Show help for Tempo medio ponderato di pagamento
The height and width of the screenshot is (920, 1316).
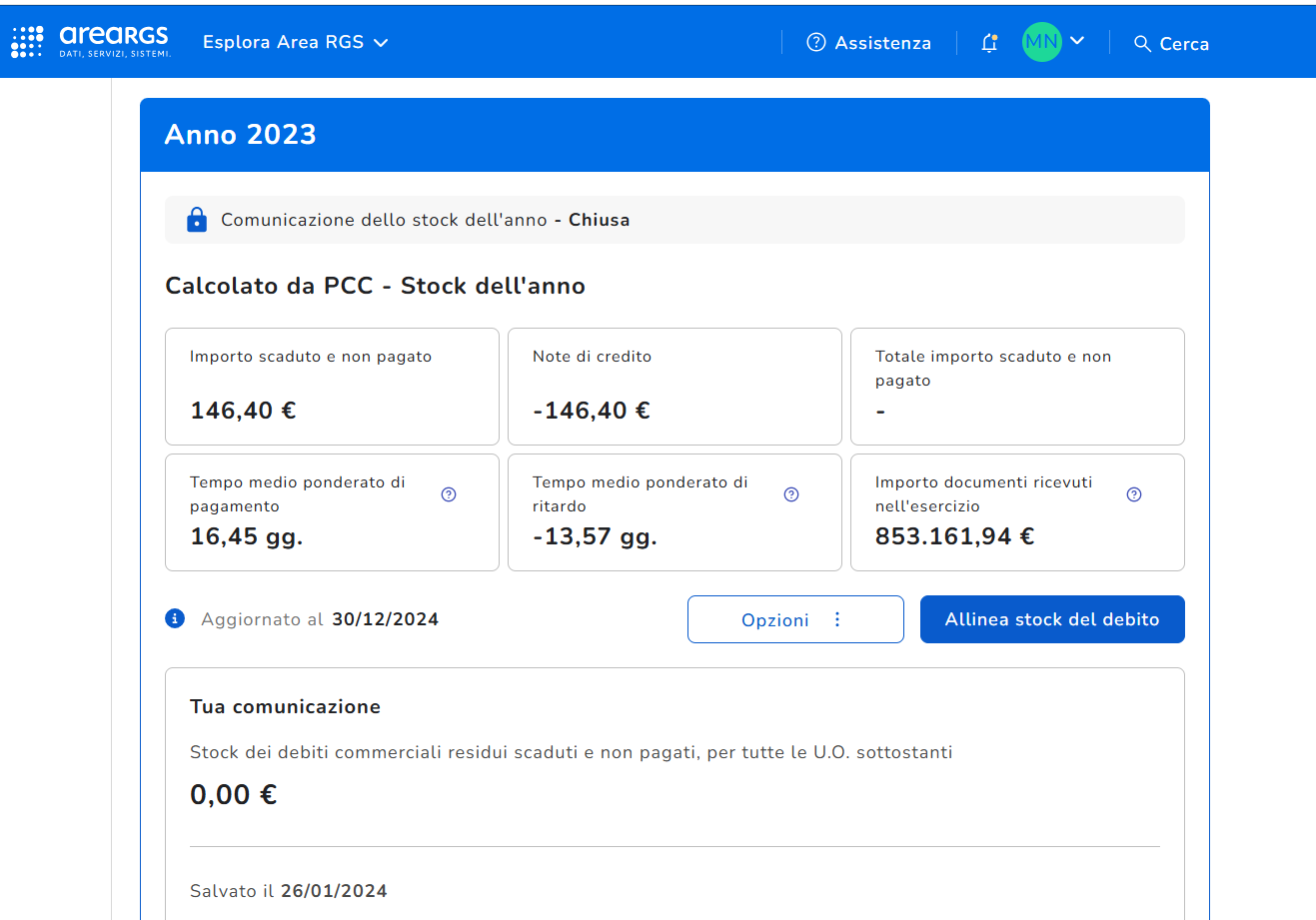pyautogui.click(x=449, y=494)
